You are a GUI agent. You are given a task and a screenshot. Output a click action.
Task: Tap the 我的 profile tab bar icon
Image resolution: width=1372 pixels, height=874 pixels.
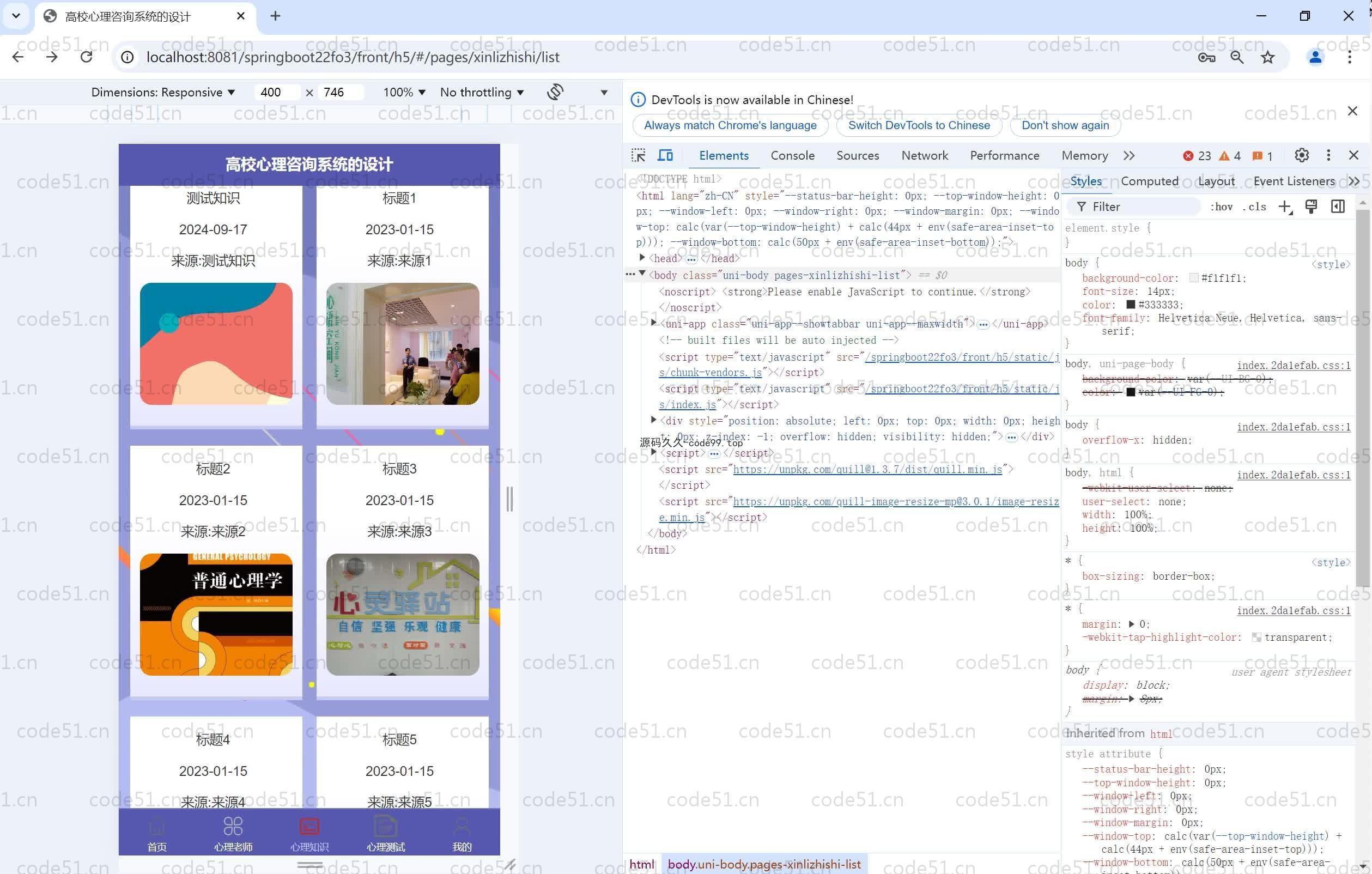[x=462, y=834]
